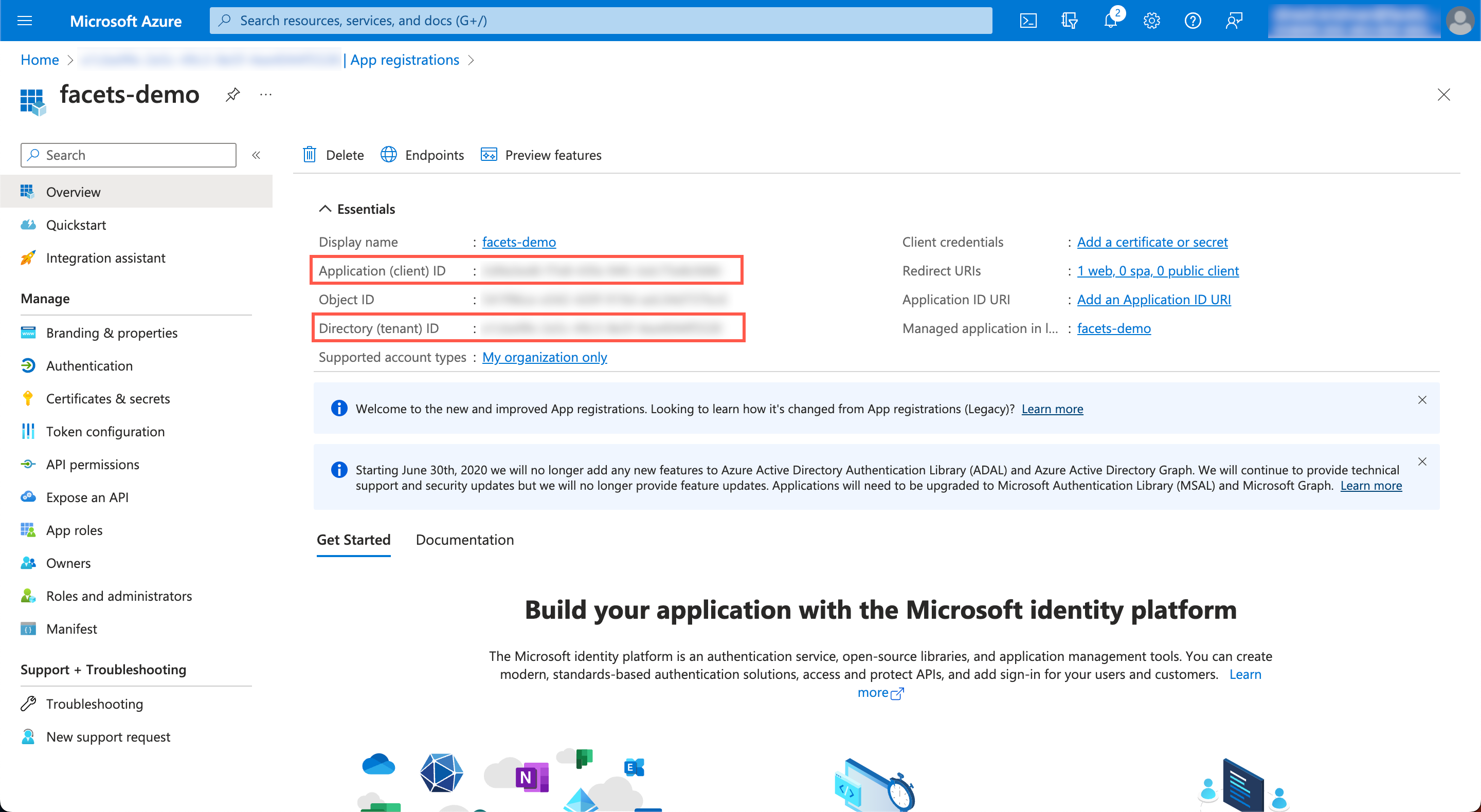Open the notifications bell
Viewport: 1481px width, 812px height.
1111,21
